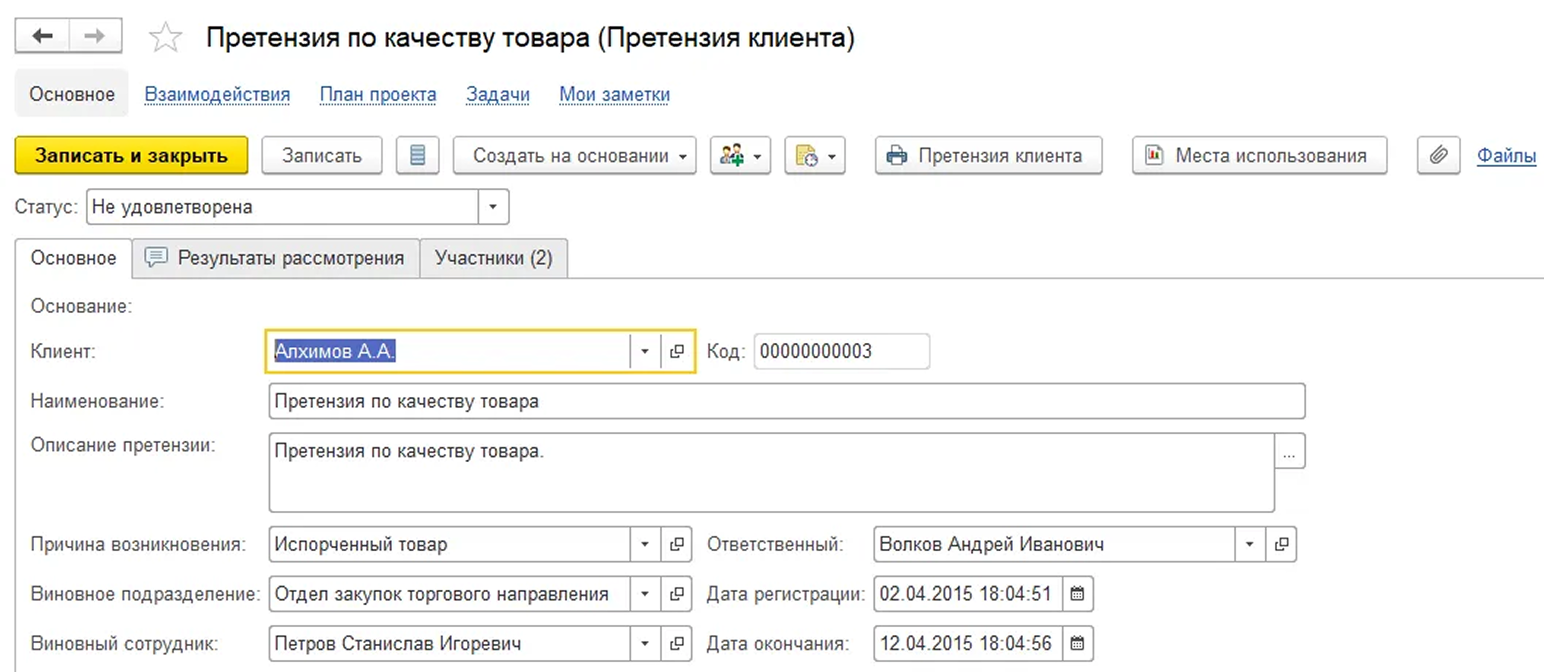
Task: Click the list report icon next to Записать
Action: pyautogui.click(x=418, y=156)
